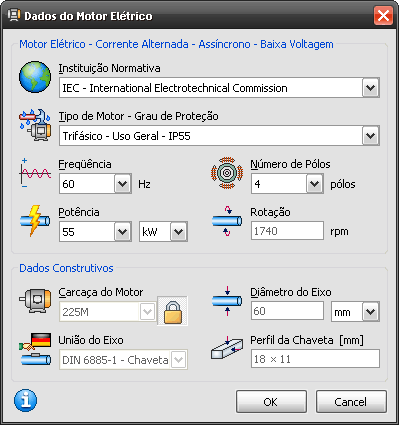399x425 pixels.
Task: Click the shaft rotation icon
Action: pos(227,221)
